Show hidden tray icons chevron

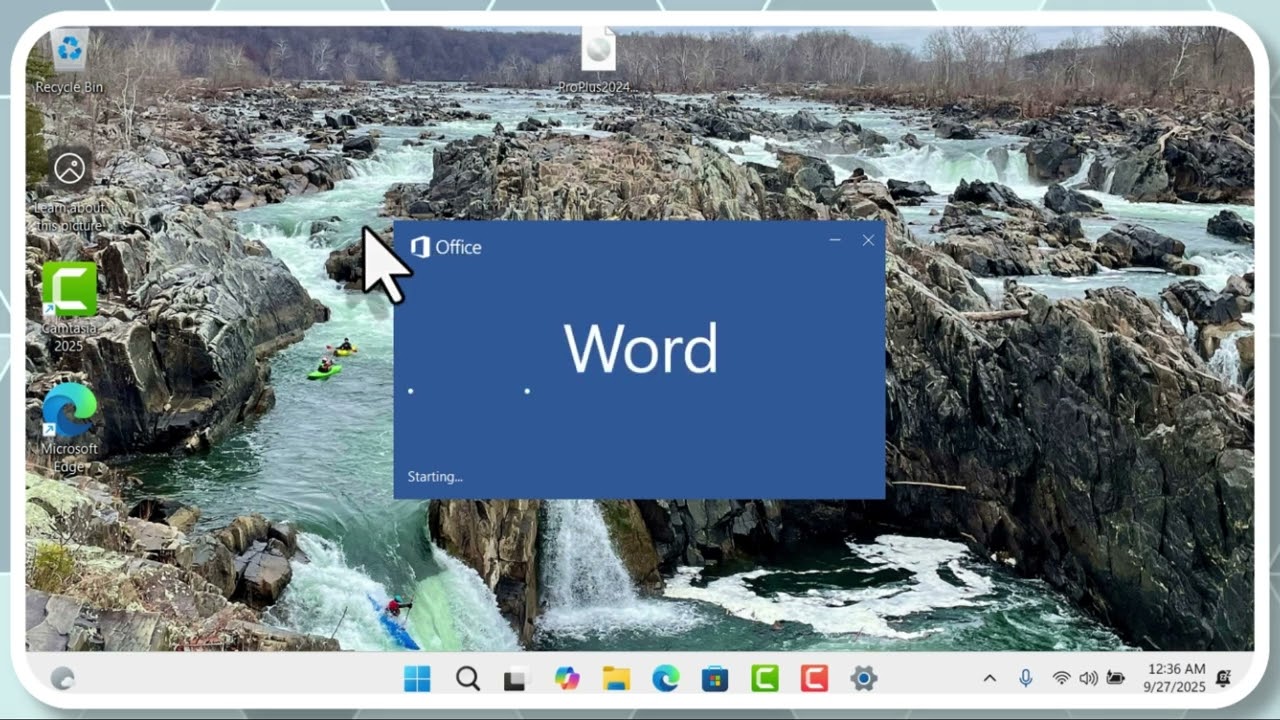coord(990,679)
